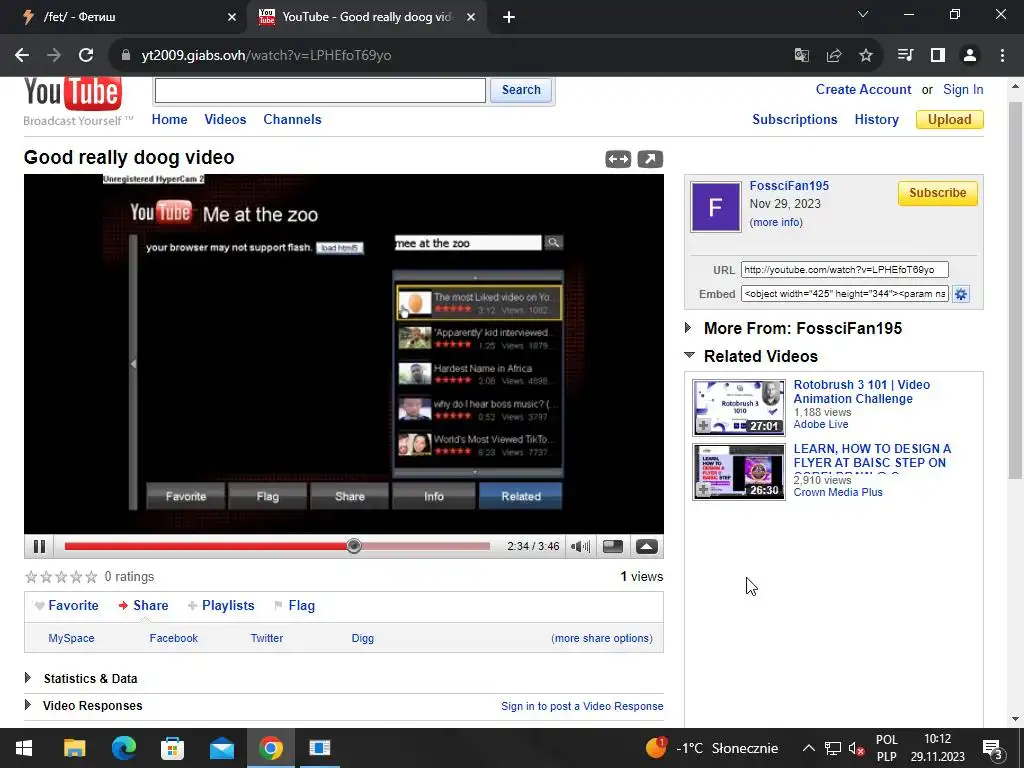The width and height of the screenshot is (1024, 768).
Task: Share the video on Facebook
Action: point(174,638)
